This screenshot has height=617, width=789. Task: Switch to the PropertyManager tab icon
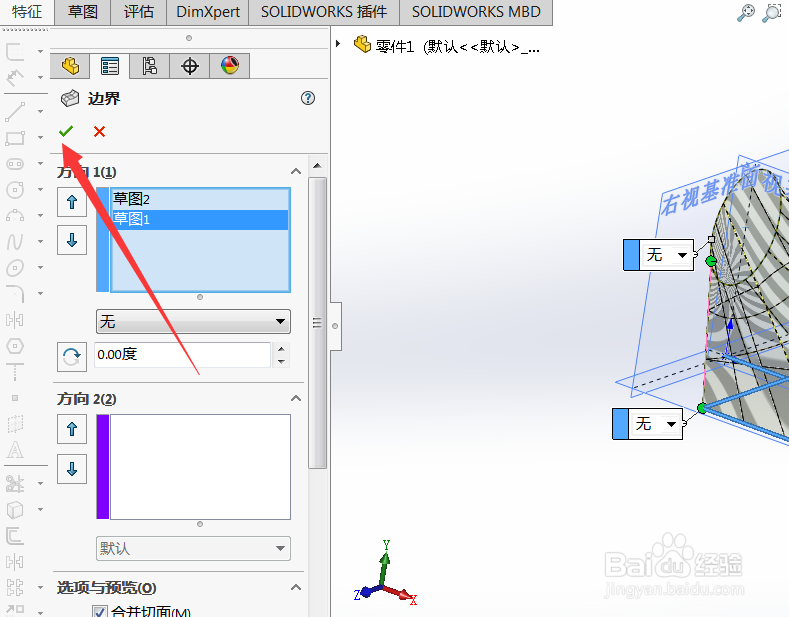(110, 66)
